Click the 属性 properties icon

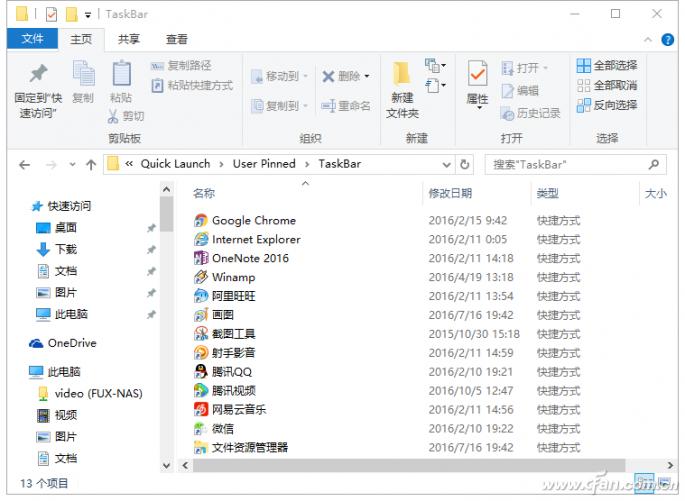click(477, 75)
